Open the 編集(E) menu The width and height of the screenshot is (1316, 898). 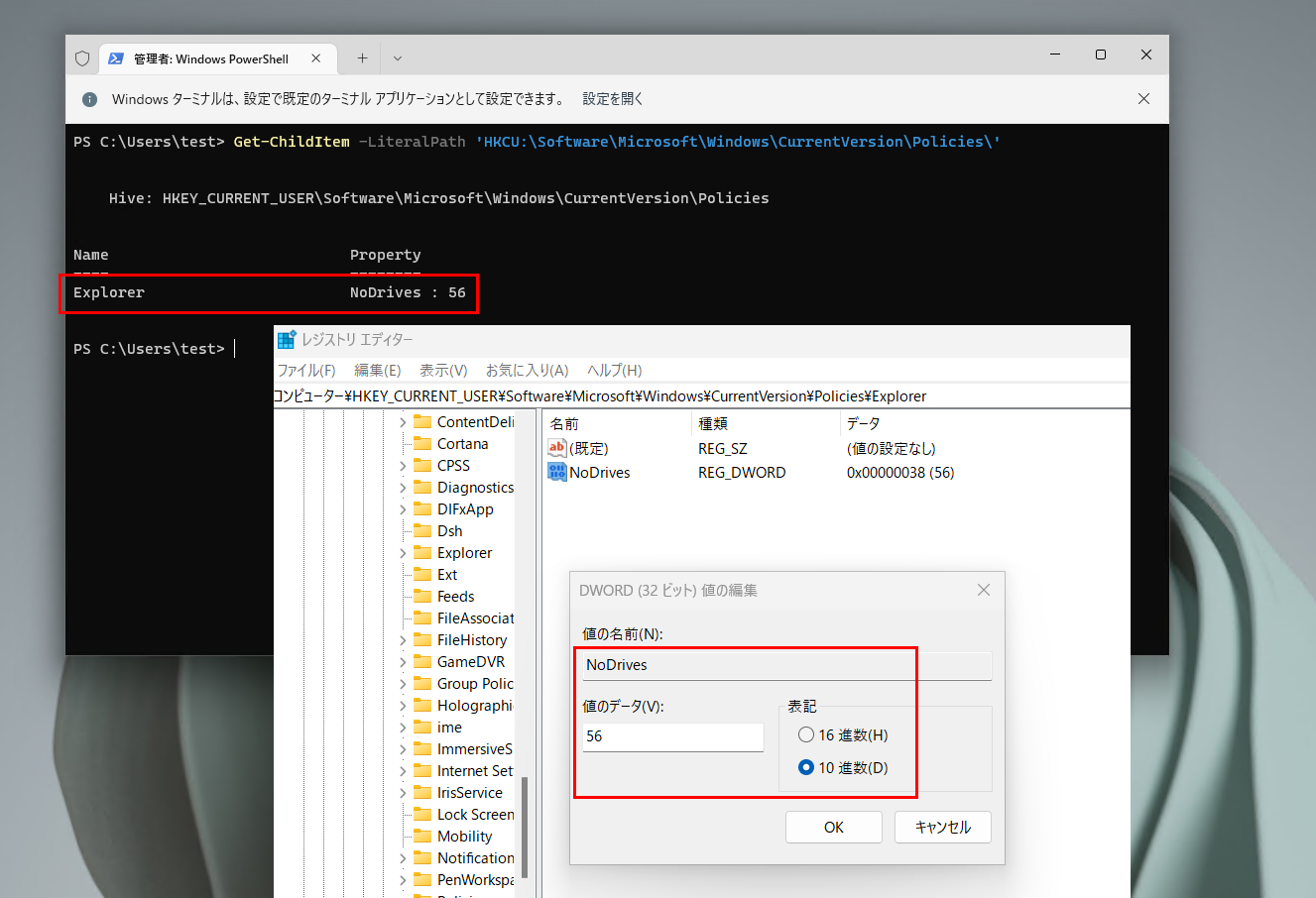[378, 370]
